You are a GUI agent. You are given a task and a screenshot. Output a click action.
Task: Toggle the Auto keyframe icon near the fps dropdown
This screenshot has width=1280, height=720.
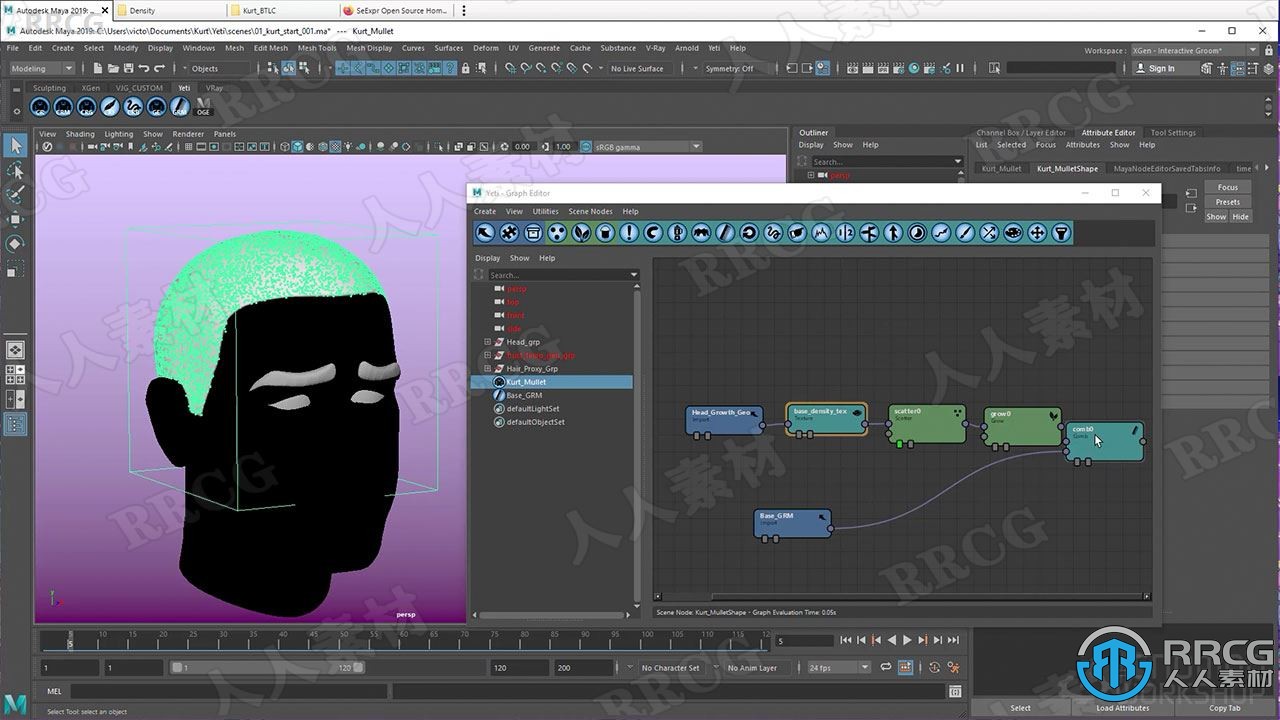point(934,667)
